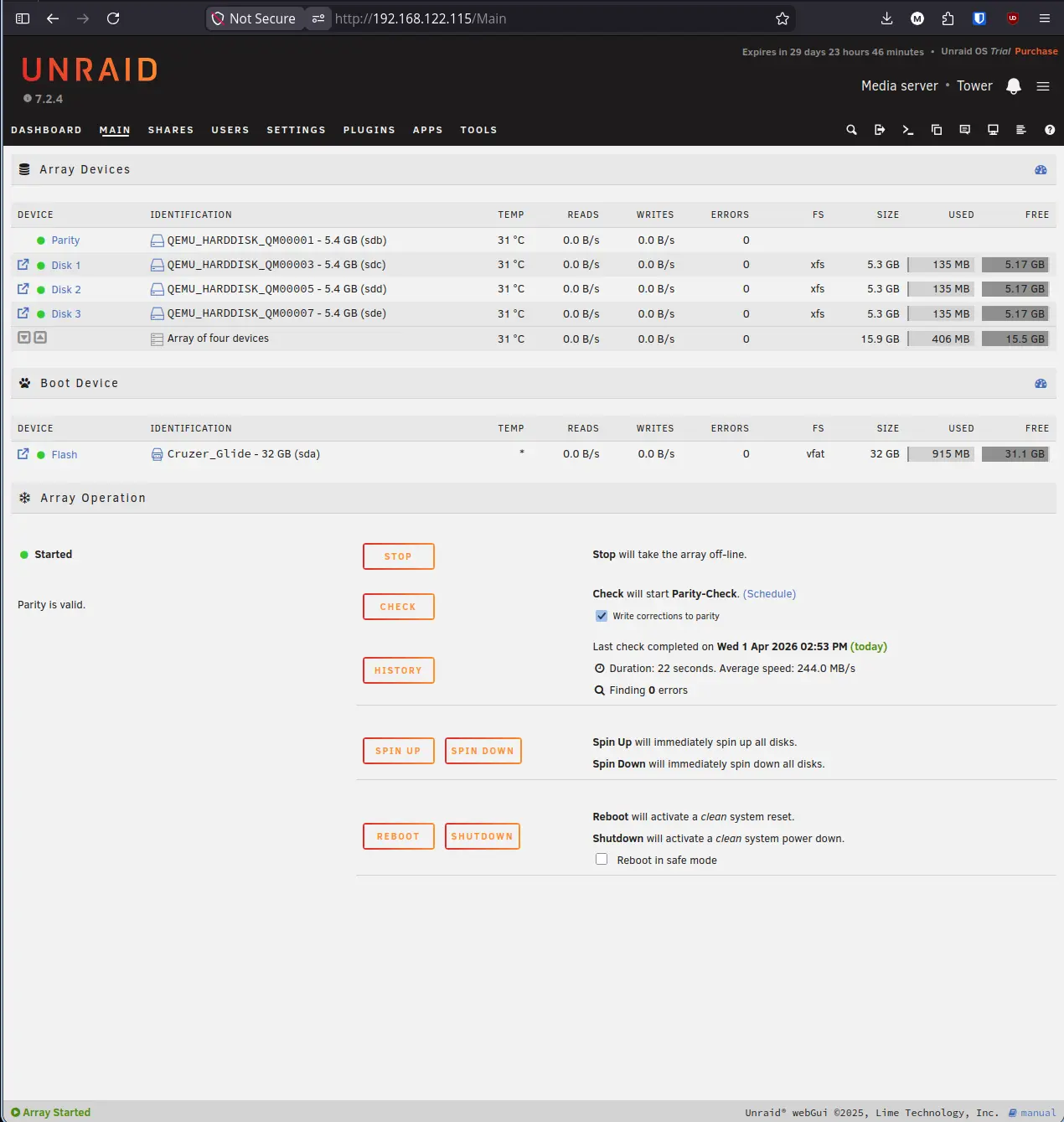Image resolution: width=1064 pixels, height=1122 pixels.
Task: Click the hard disk icon for QM00003
Action: (157, 265)
